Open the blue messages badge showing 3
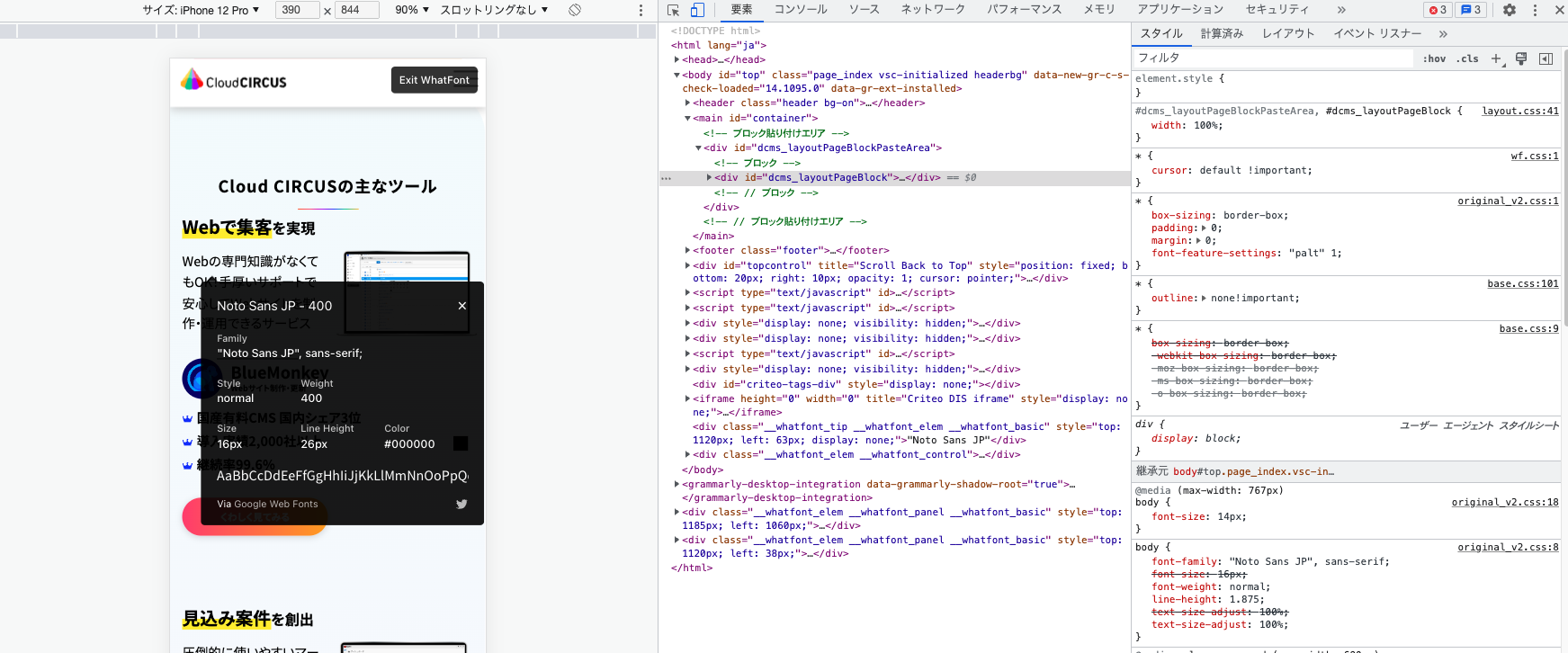Image resolution: width=1568 pixels, height=653 pixels. point(1471,10)
